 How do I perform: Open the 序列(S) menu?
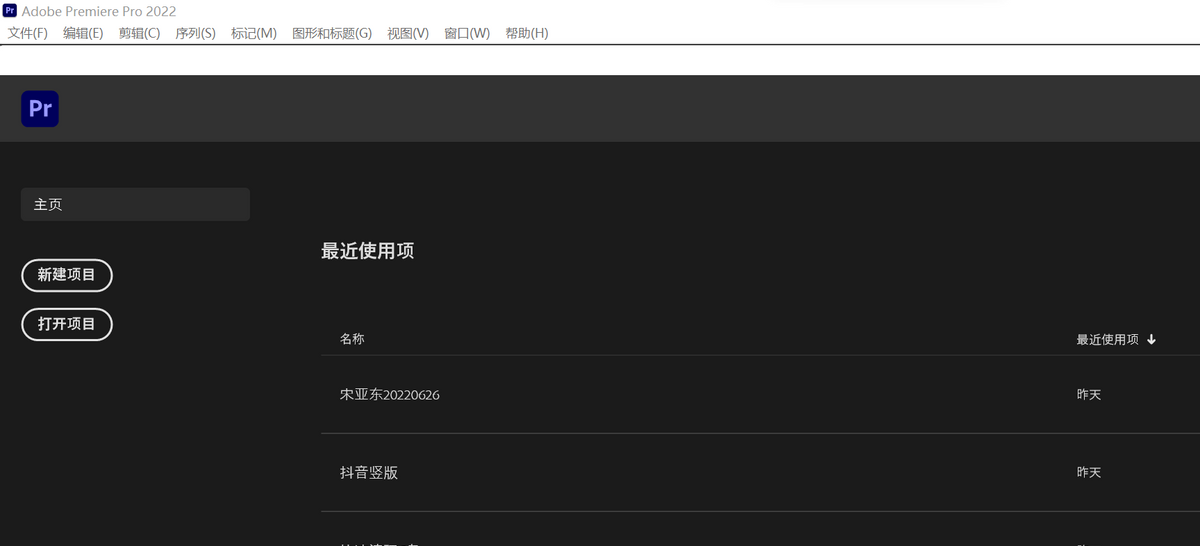click(x=195, y=33)
